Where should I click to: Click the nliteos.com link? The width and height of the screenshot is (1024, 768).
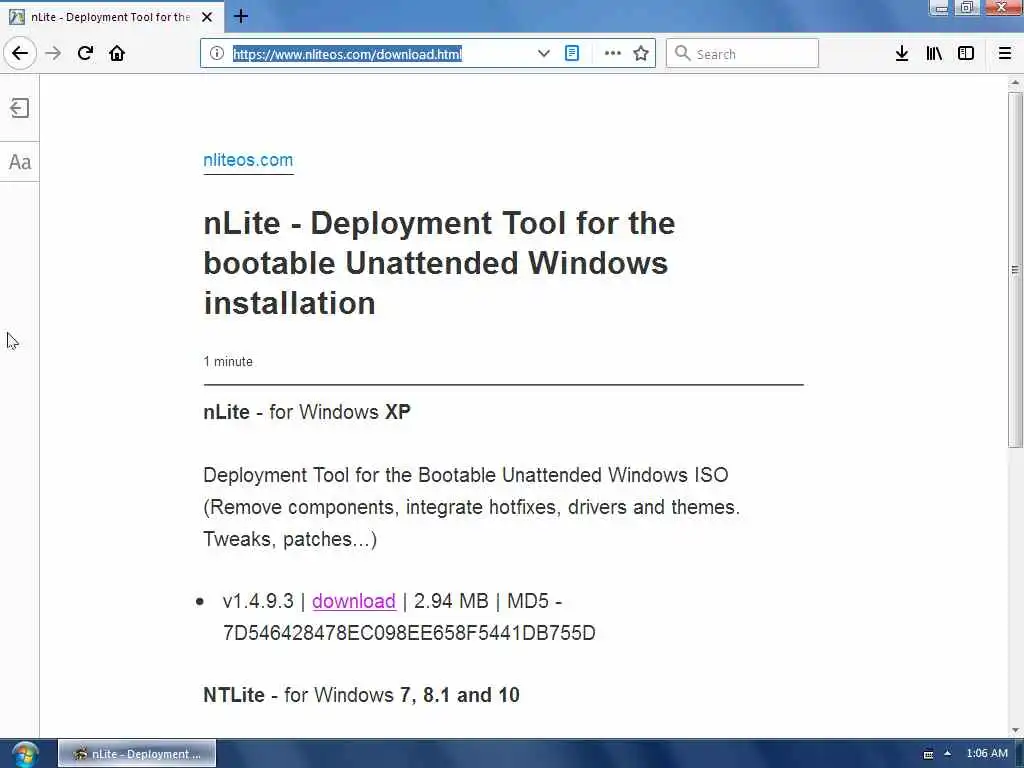tap(248, 160)
